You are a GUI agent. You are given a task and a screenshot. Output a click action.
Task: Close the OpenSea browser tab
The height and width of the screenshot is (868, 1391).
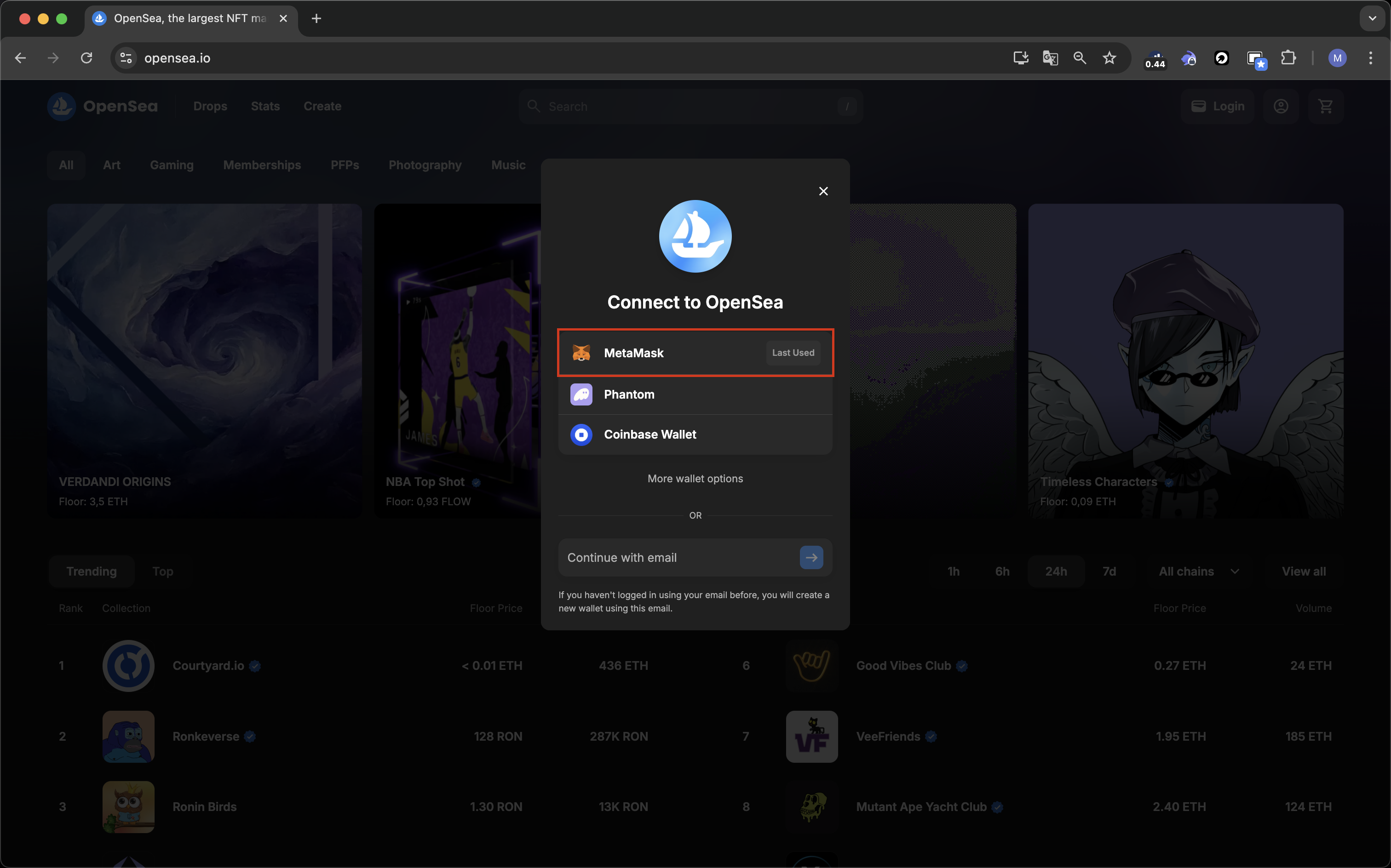pyautogui.click(x=283, y=18)
